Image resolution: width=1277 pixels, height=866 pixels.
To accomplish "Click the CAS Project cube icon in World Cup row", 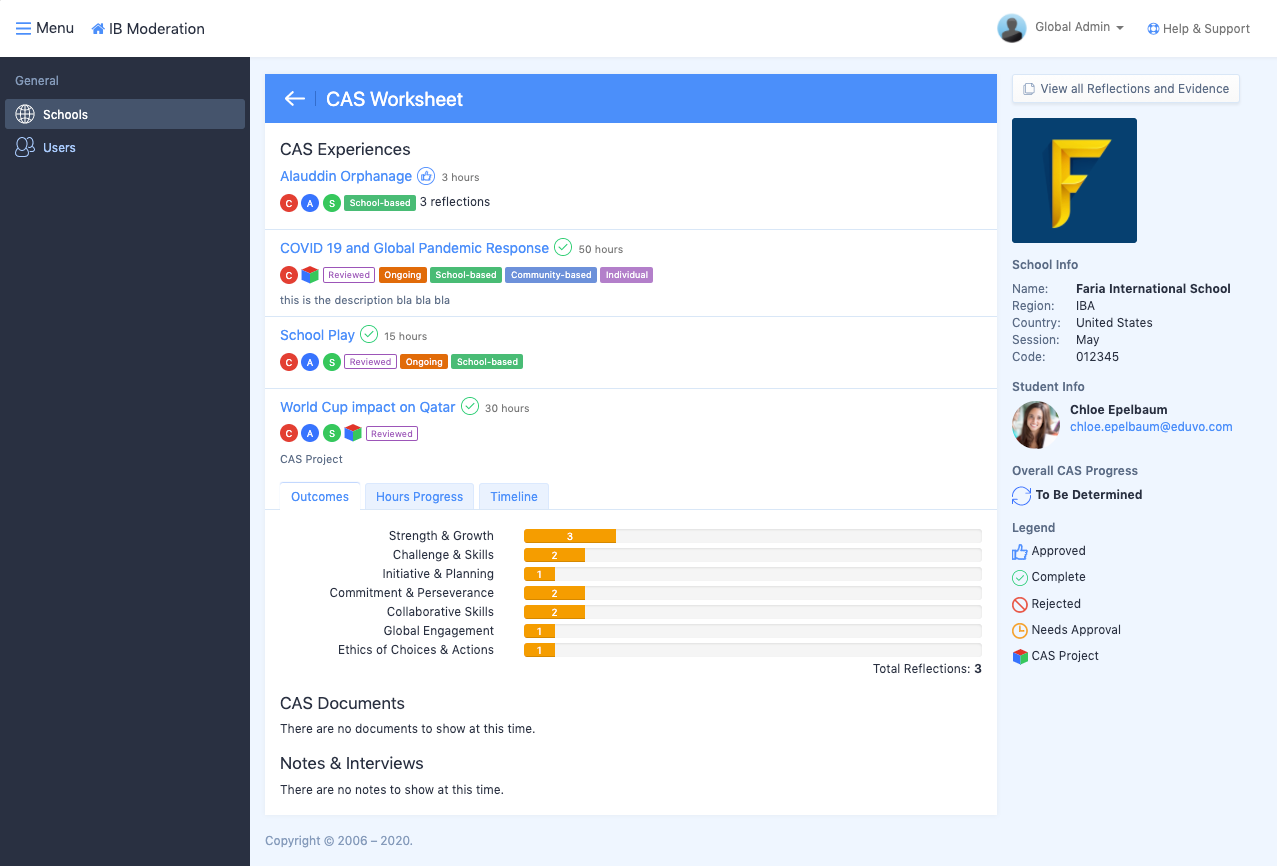I will [353, 433].
